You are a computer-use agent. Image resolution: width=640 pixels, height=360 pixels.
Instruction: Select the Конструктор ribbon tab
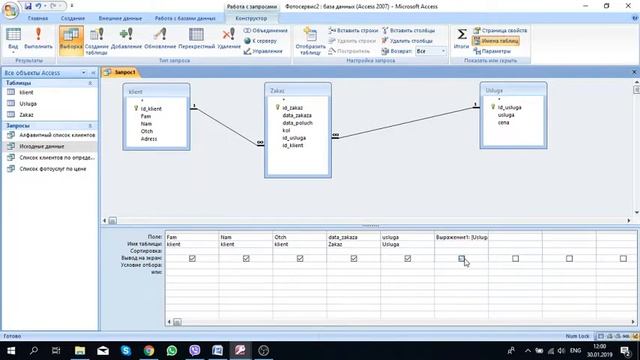pyautogui.click(x=251, y=18)
